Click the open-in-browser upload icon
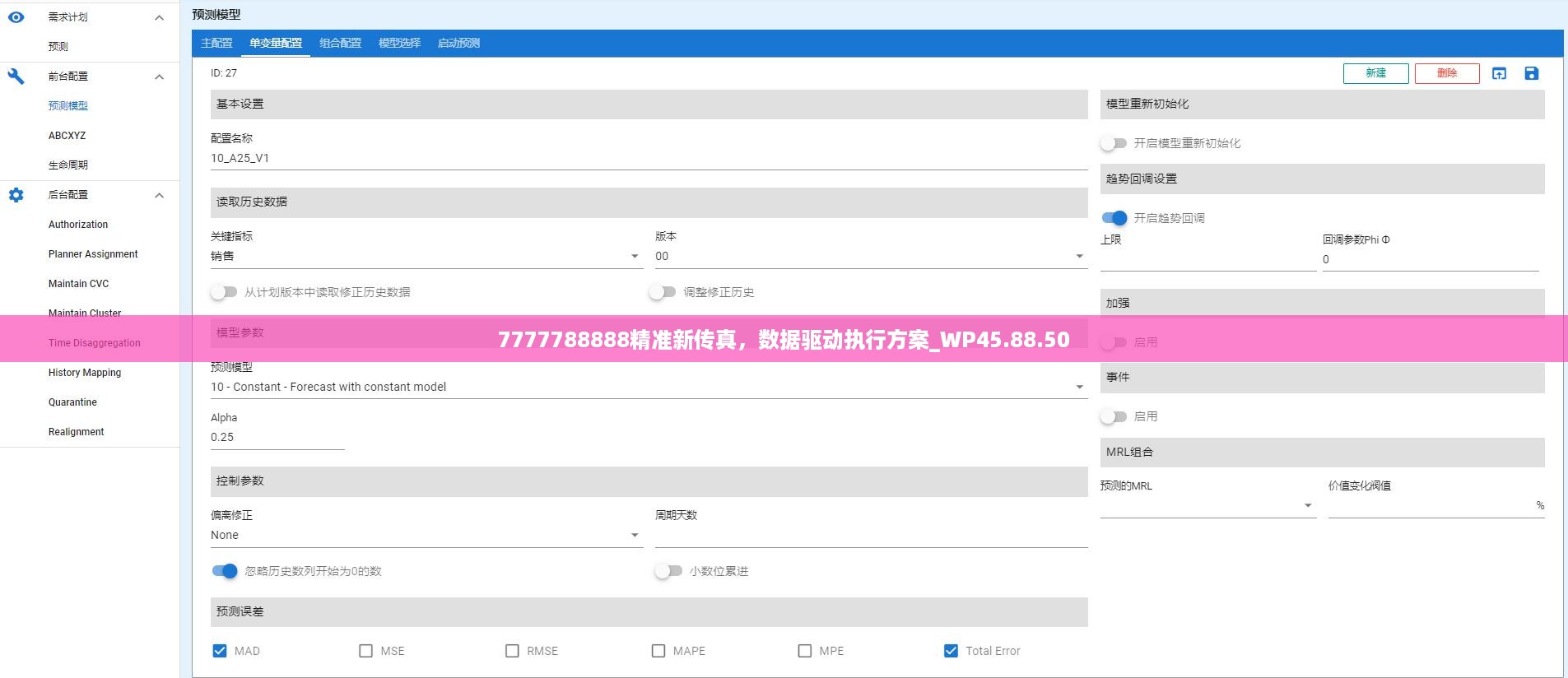 [x=1499, y=74]
